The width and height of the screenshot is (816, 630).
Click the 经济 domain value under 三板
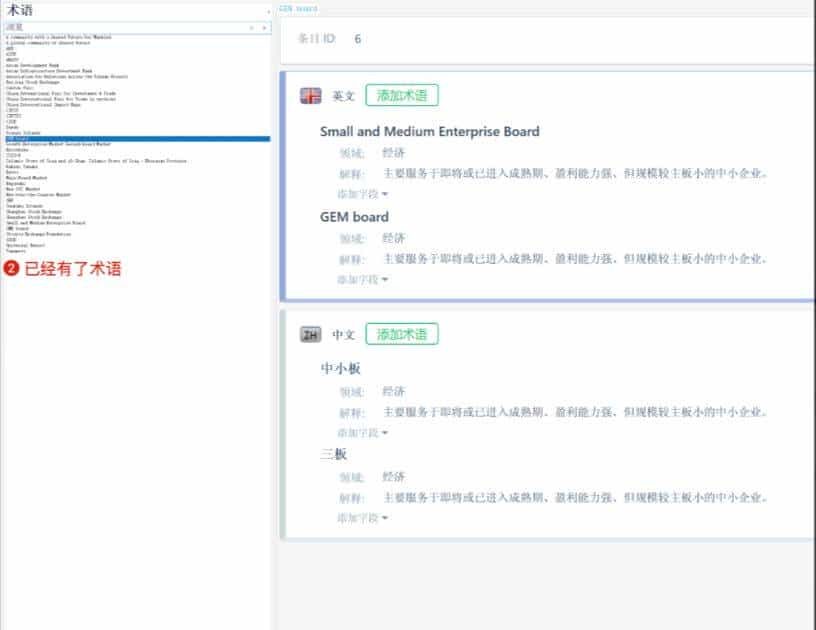(393, 477)
